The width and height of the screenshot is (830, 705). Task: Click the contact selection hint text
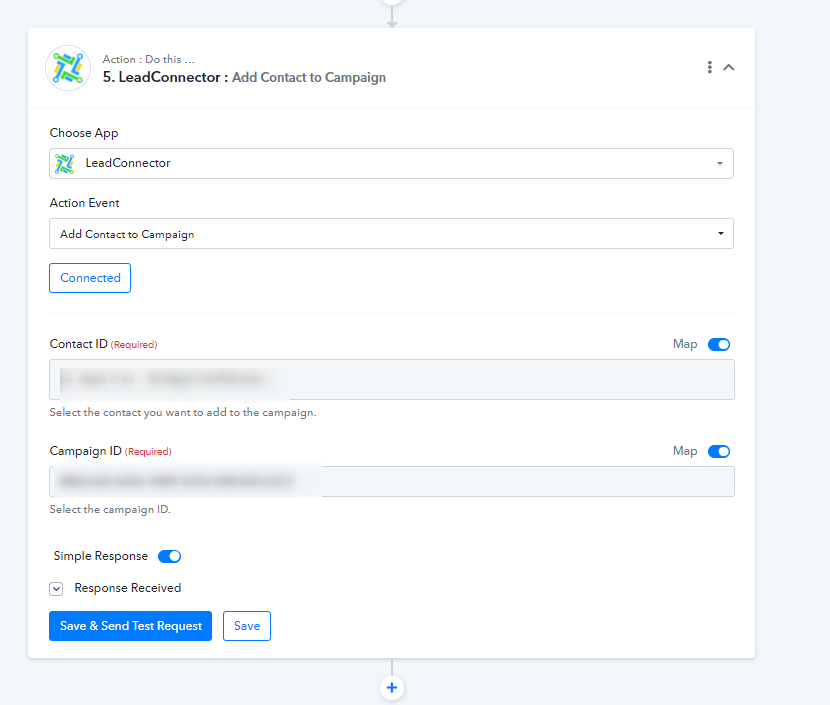pyautogui.click(x=183, y=412)
